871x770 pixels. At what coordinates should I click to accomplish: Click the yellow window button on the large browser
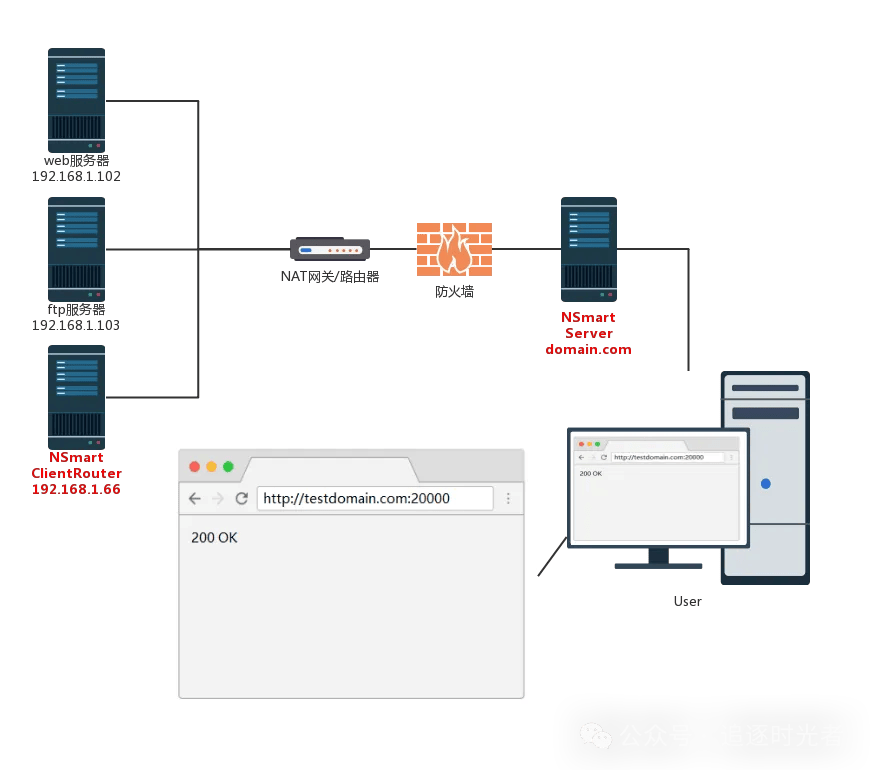[211, 466]
